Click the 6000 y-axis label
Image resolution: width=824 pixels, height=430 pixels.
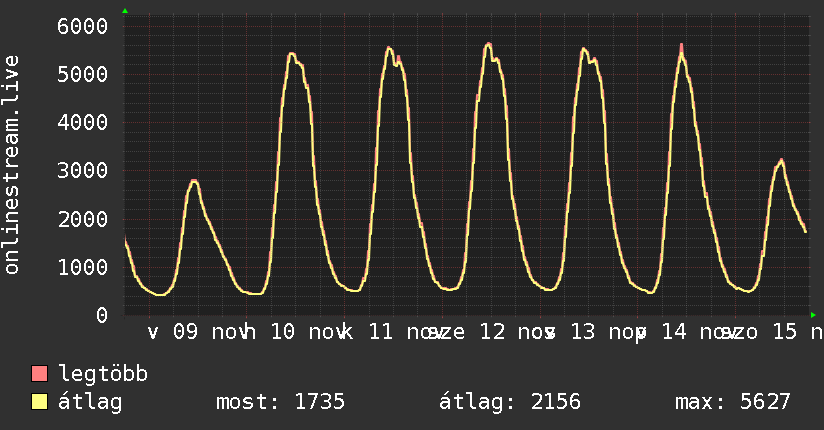(x=83, y=26)
